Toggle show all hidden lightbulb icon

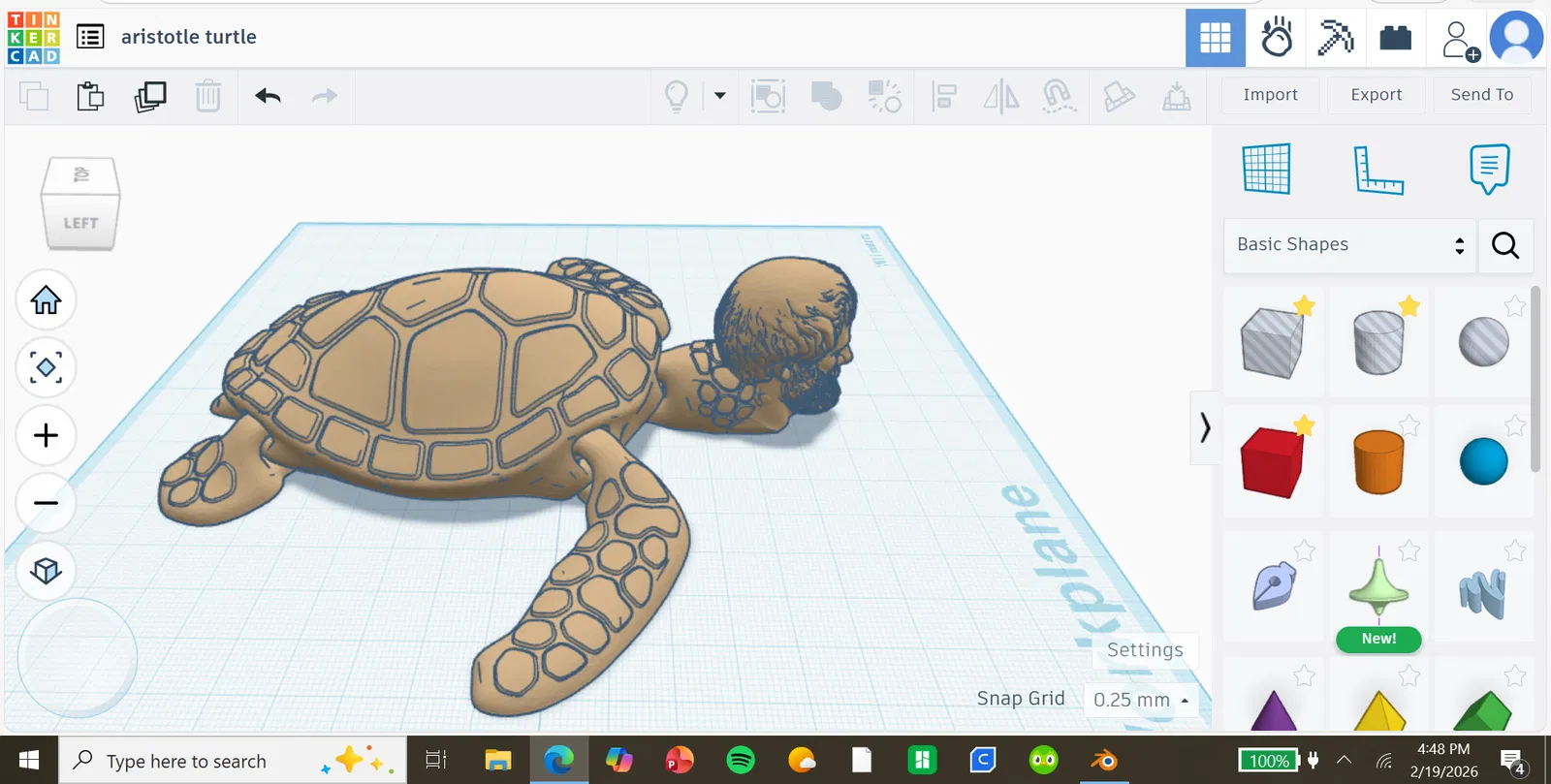click(x=676, y=96)
